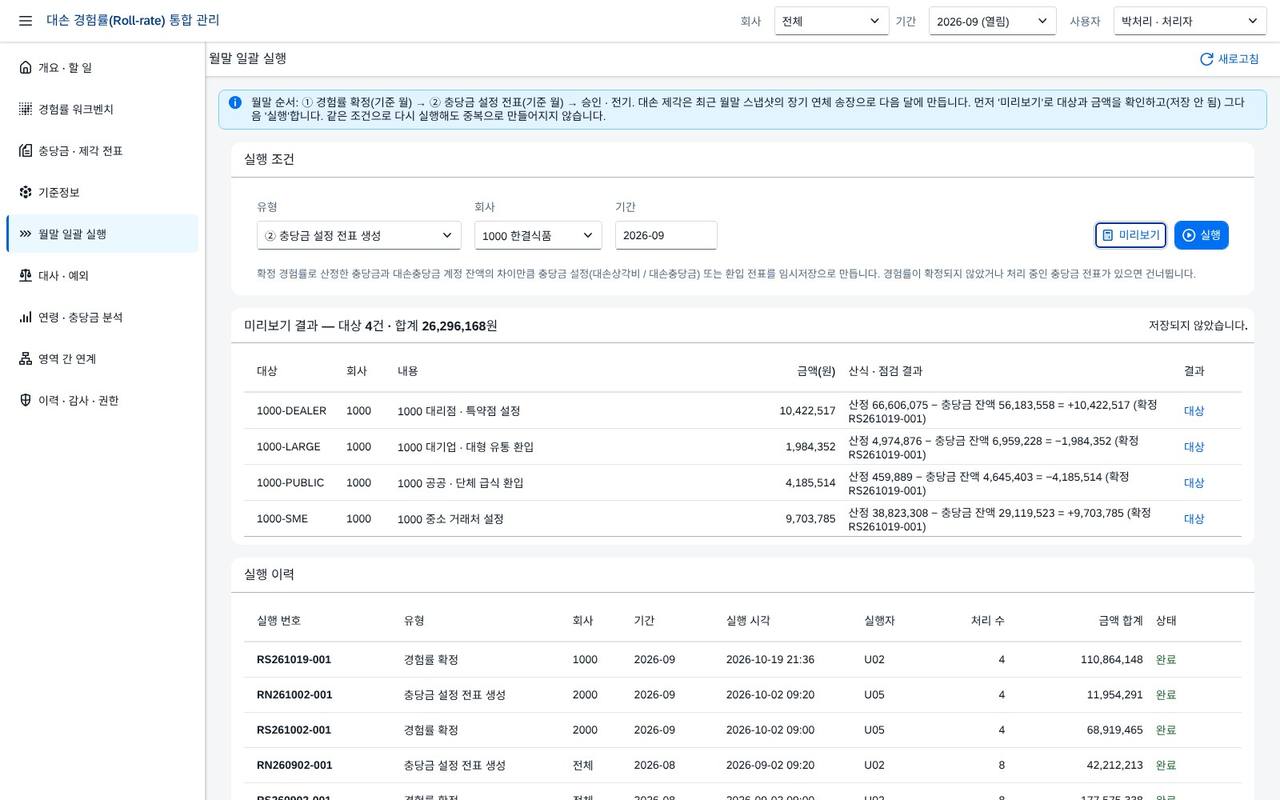The height and width of the screenshot is (800, 1280).
Task: Click the chart icon beside 연령 · 충당금 분석
Action: click(x=25, y=317)
